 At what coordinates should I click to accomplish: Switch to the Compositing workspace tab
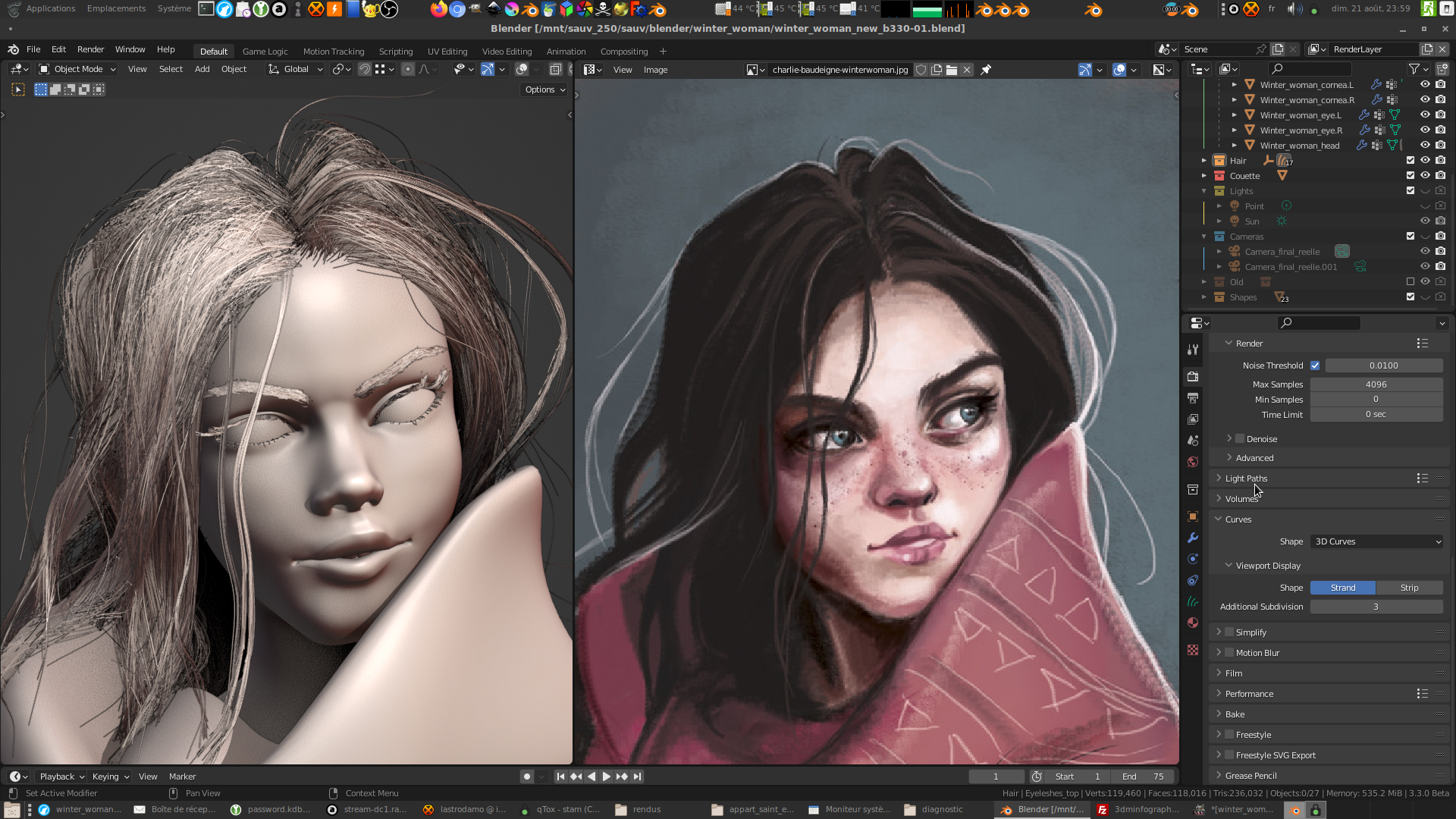[624, 52]
